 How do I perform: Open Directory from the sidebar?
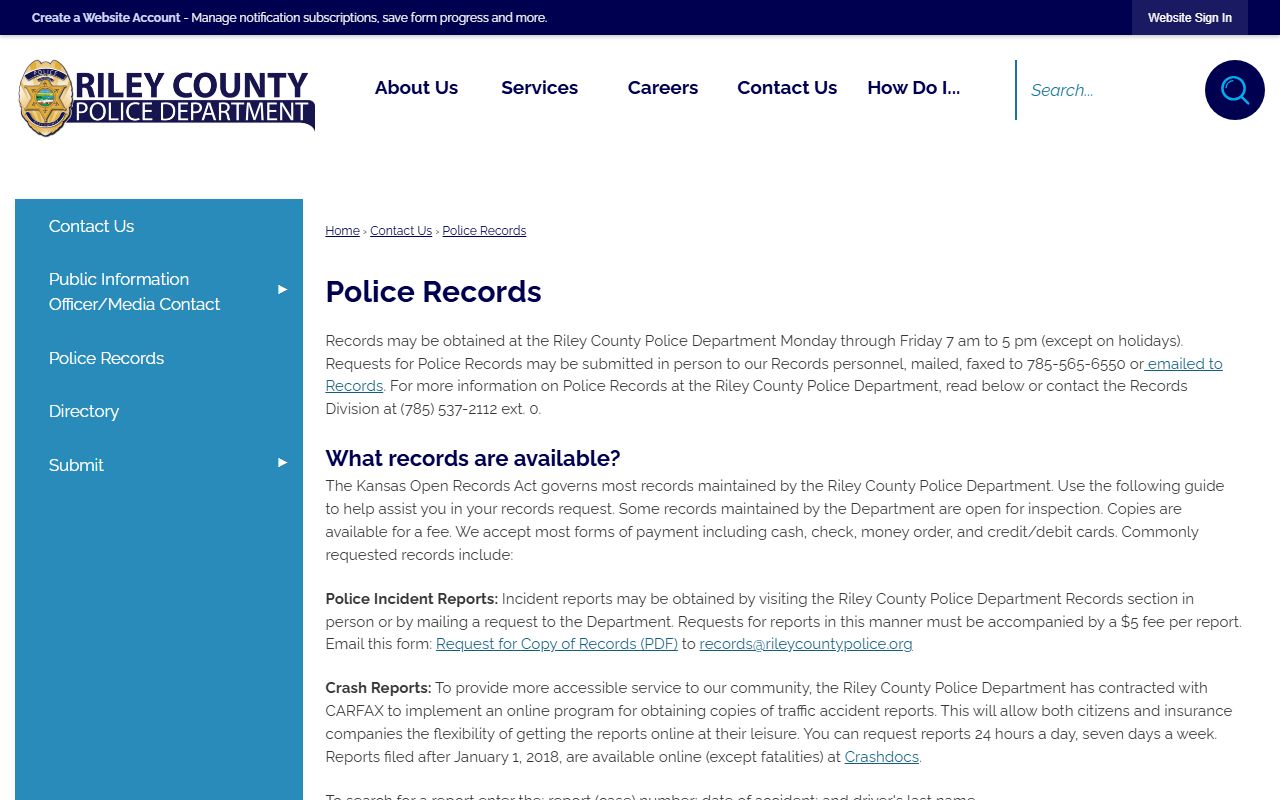point(159,411)
